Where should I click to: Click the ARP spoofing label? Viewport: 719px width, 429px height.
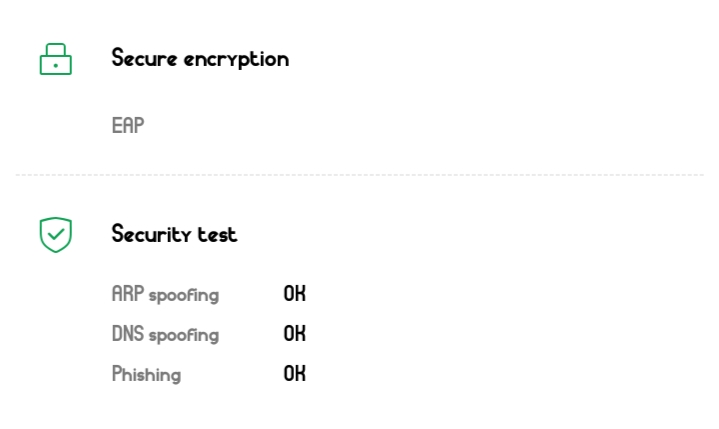point(165,295)
